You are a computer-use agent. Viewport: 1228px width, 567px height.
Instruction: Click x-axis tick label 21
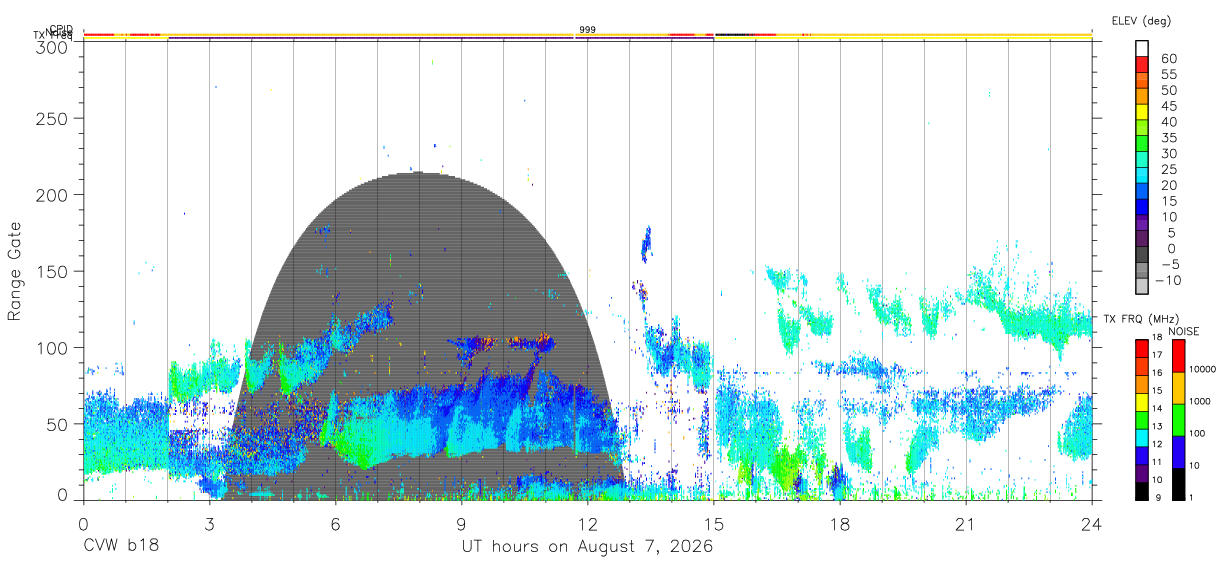(x=966, y=524)
